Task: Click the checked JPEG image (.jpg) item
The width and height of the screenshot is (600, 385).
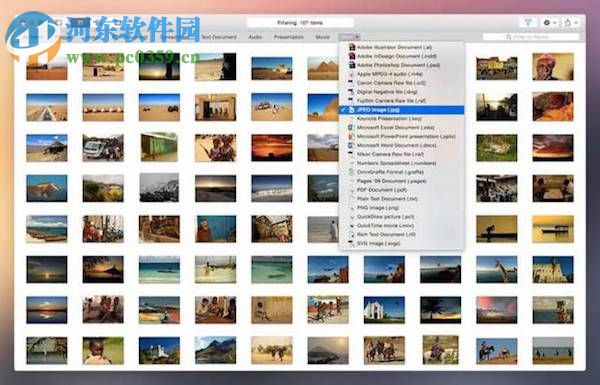Action: pos(401,110)
